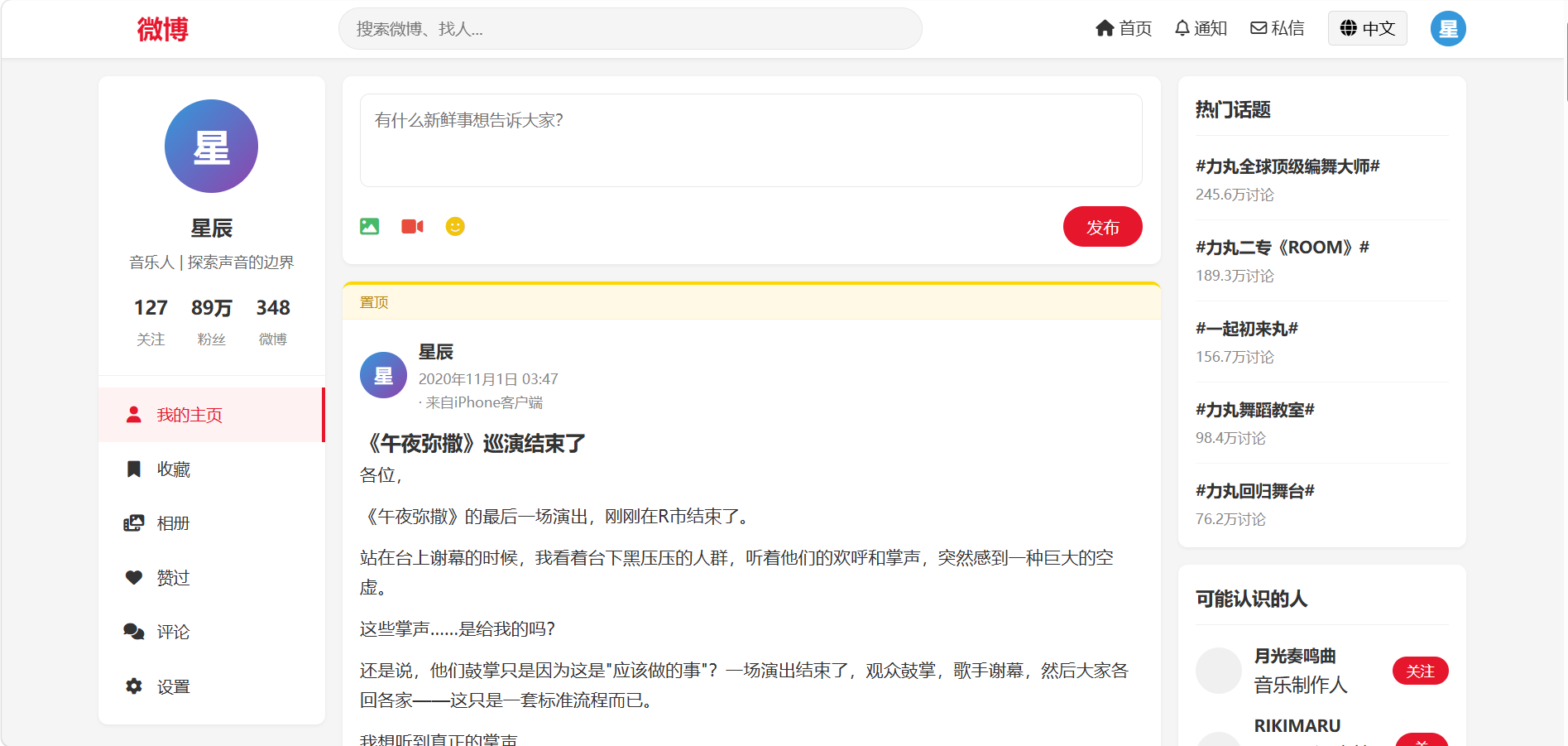Screen dimensions: 1568x746
Task: Open topic #力丸舞蹈教室#
Action: [1255, 410]
